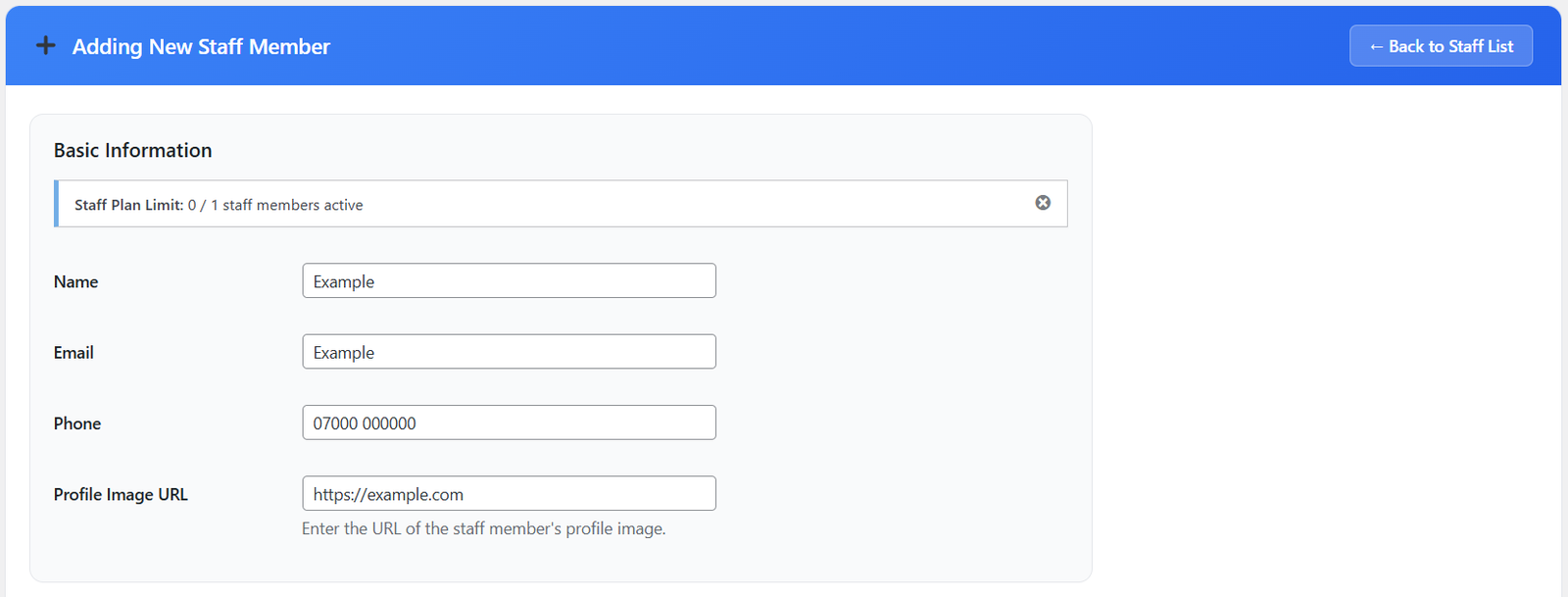Return to staff list via header button
The image size is (1568, 597).
(x=1440, y=45)
